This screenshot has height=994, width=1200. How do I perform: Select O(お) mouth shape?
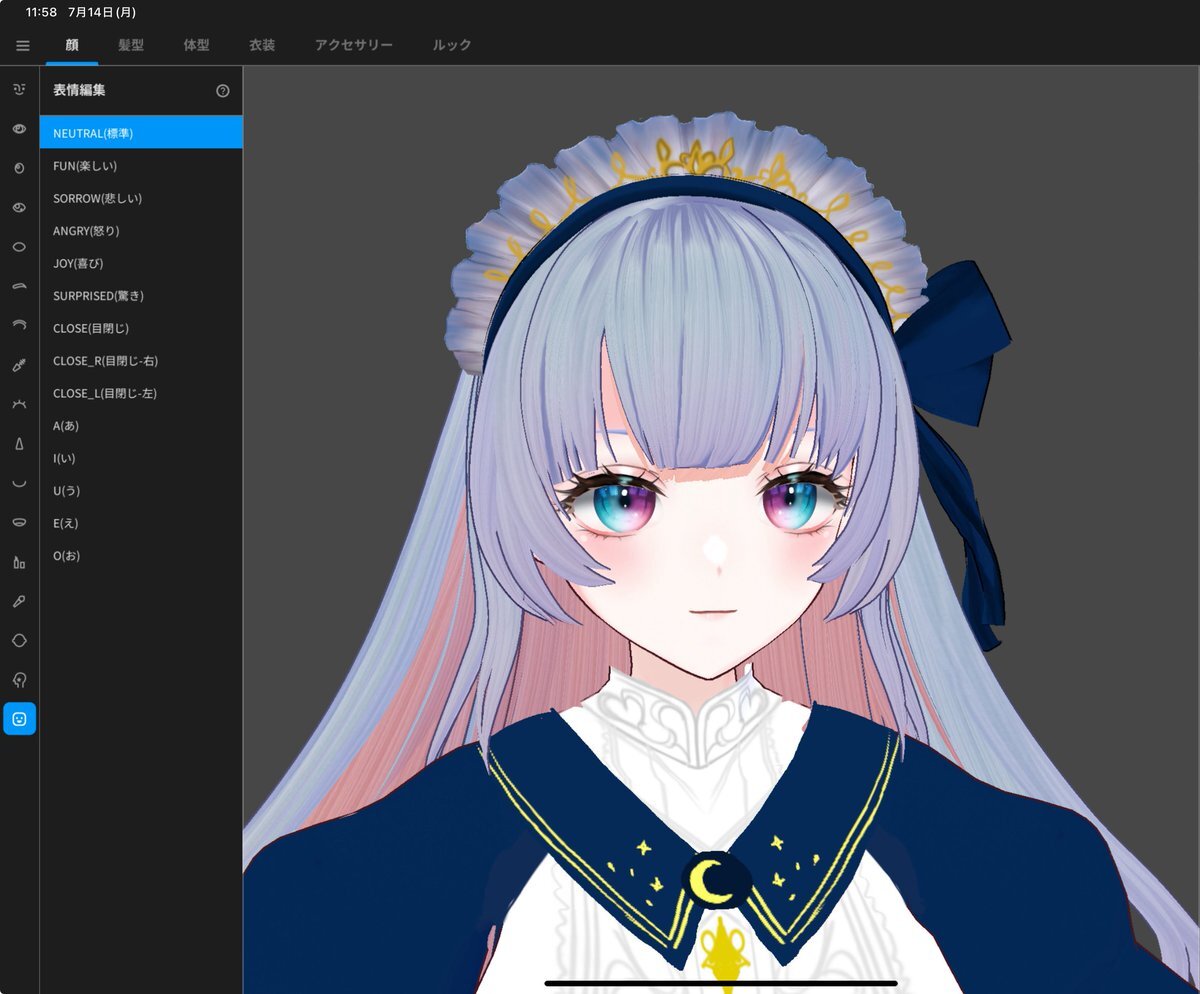pyautogui.click(x=141, y=556)
